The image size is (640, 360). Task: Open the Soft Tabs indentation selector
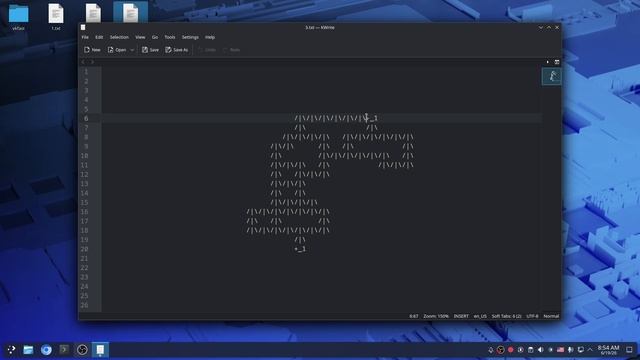click(x=506, y=316)
